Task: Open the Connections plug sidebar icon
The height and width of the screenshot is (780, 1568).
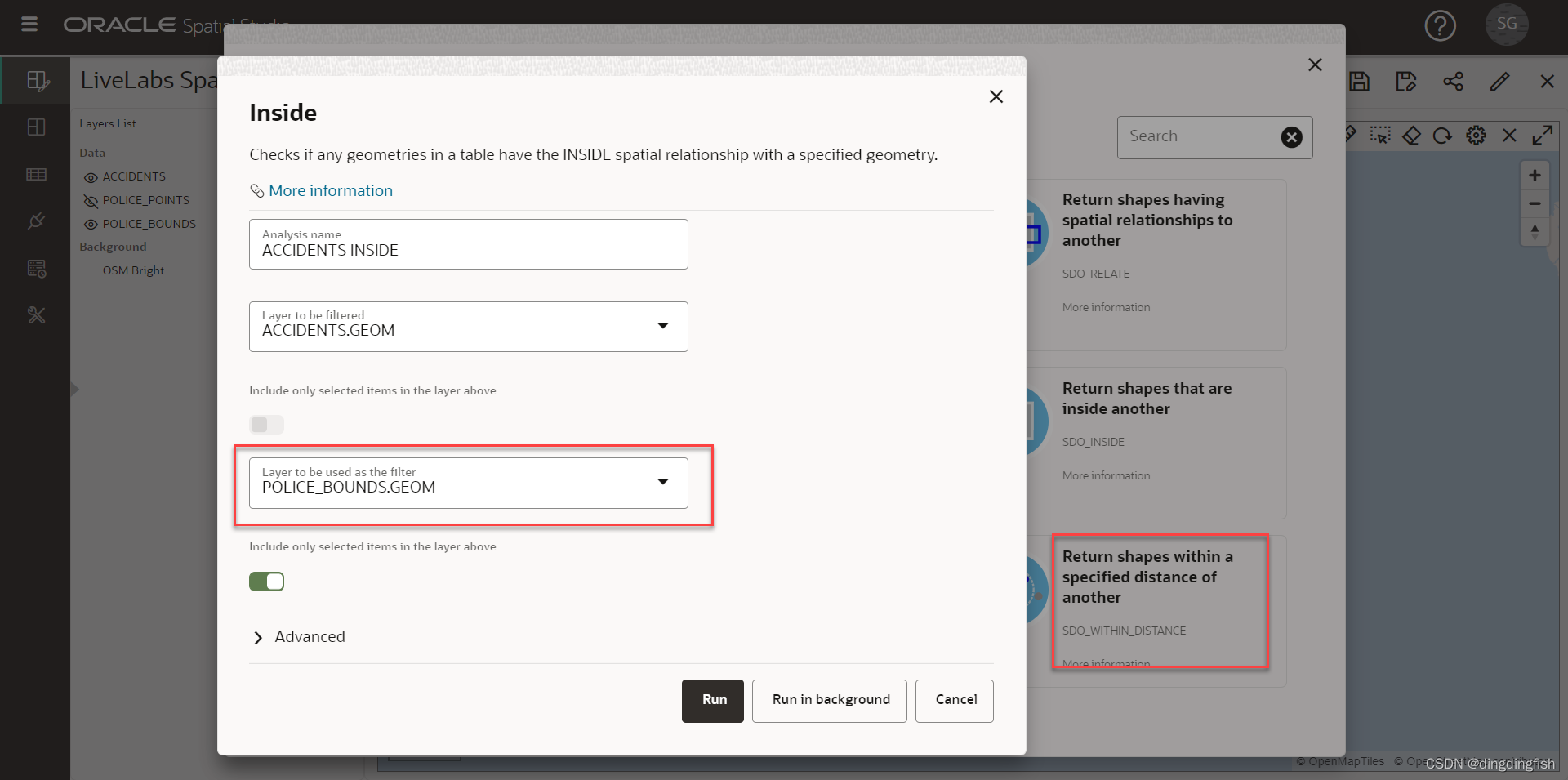Action: (37, 221)
